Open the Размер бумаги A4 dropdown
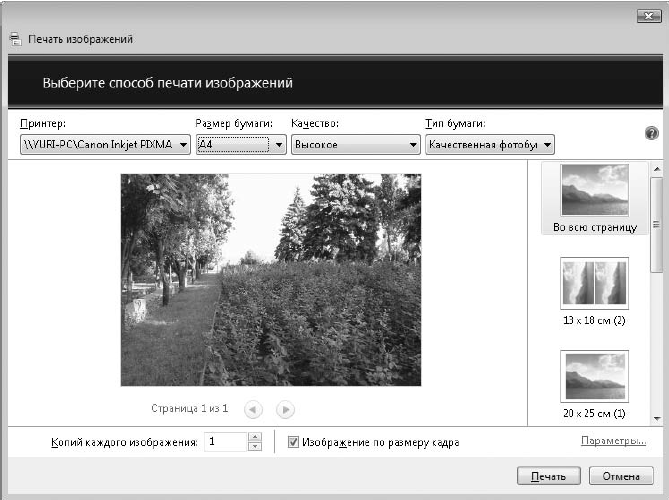This screenshot has height=500, width=669. point(241,145)
